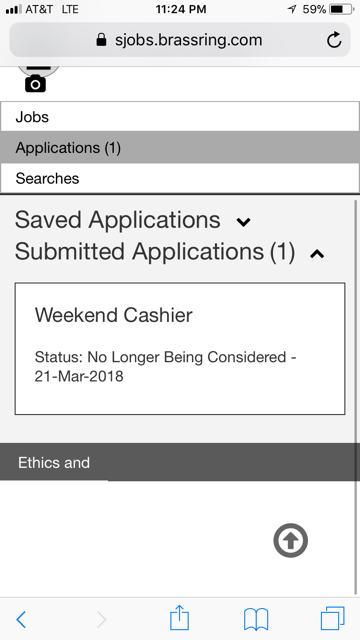
Task: Open the Safari share sheet icon
Action: pyautogui.click(x=179, y=618)
